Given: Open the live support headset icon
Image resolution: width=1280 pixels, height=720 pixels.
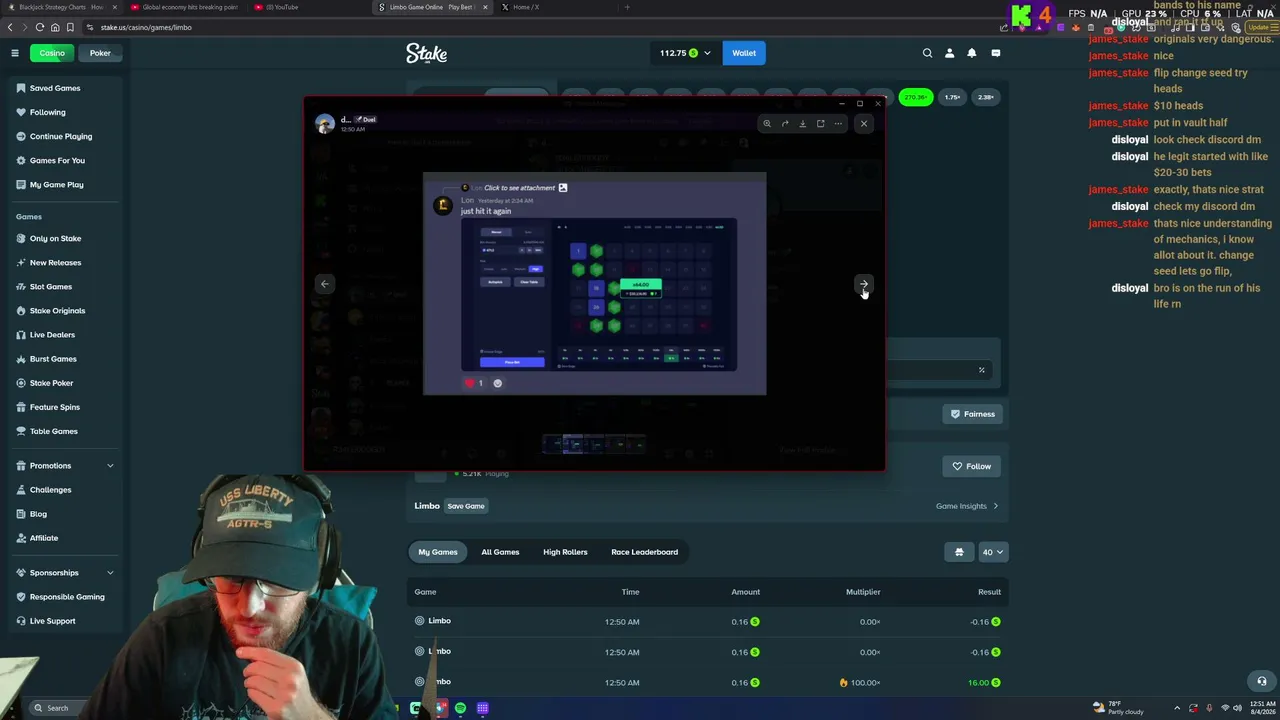Looking at the screenshot, I should click(x=1261, y=681).
